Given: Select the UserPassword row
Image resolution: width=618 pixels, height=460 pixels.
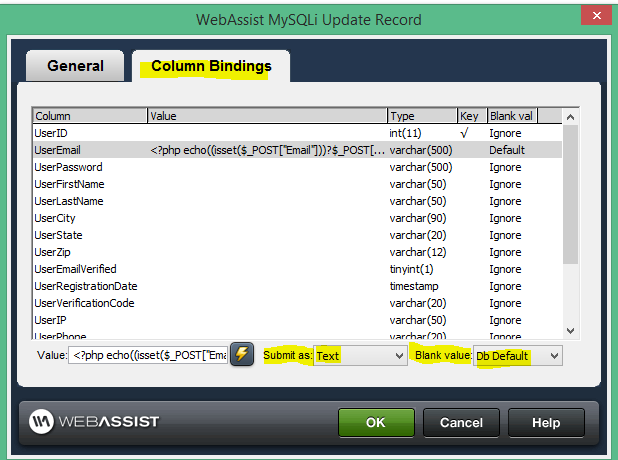Looking at the screenshot, I should (x=297, y=167).
